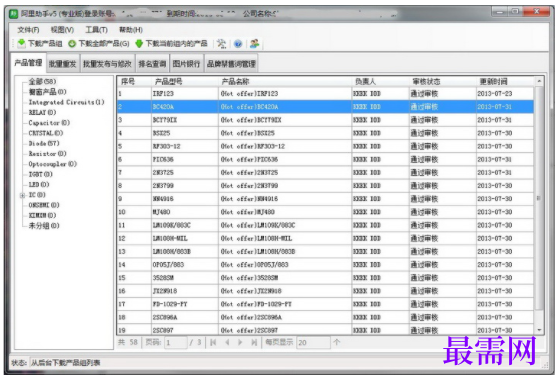Open the tools settings toolbar icon
Screen dimensions: 555x382
coord(222,44)
